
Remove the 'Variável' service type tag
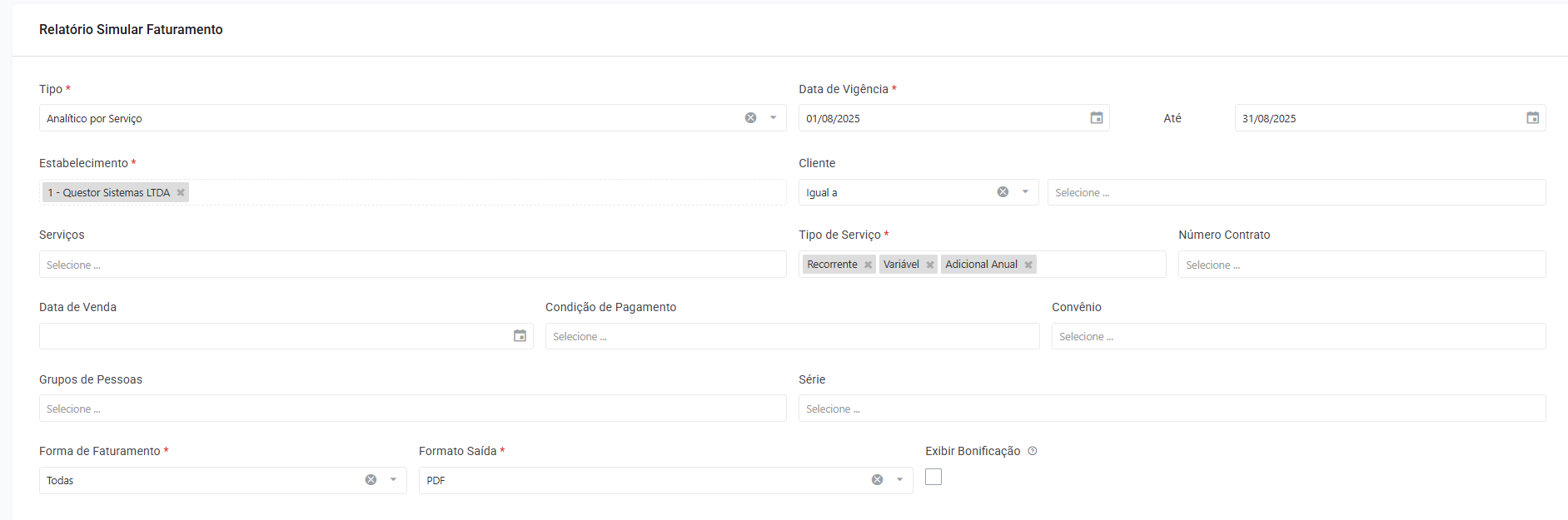[930, 264]
